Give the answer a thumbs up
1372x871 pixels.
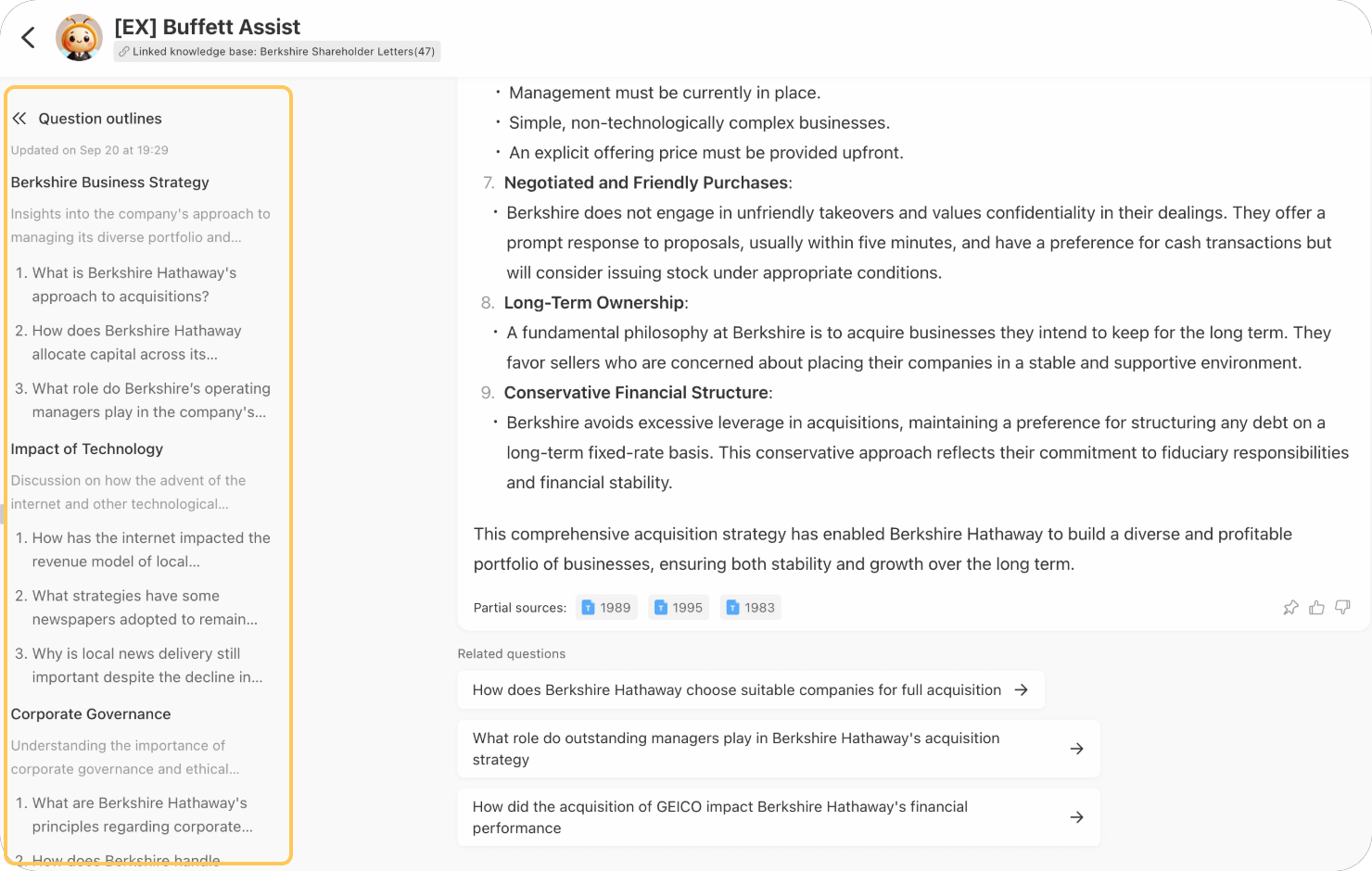pos(1316,608)
